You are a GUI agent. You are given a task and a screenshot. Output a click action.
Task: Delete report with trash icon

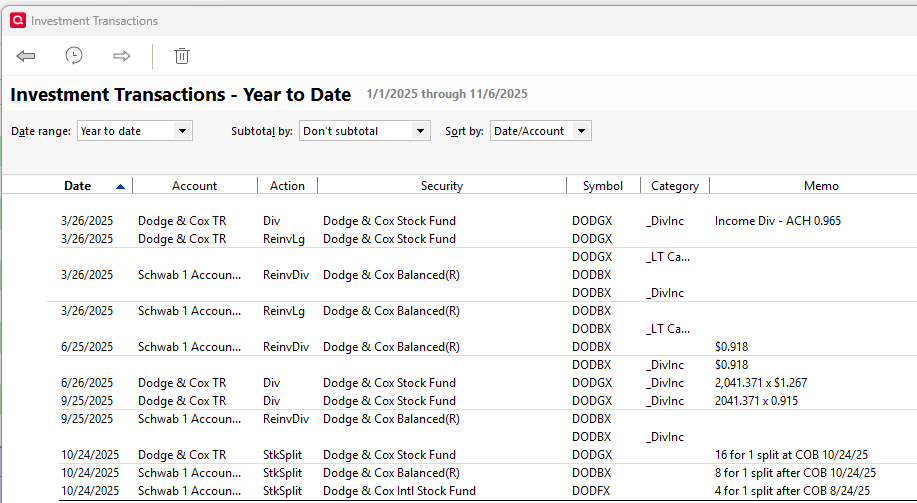coord(182,56)
